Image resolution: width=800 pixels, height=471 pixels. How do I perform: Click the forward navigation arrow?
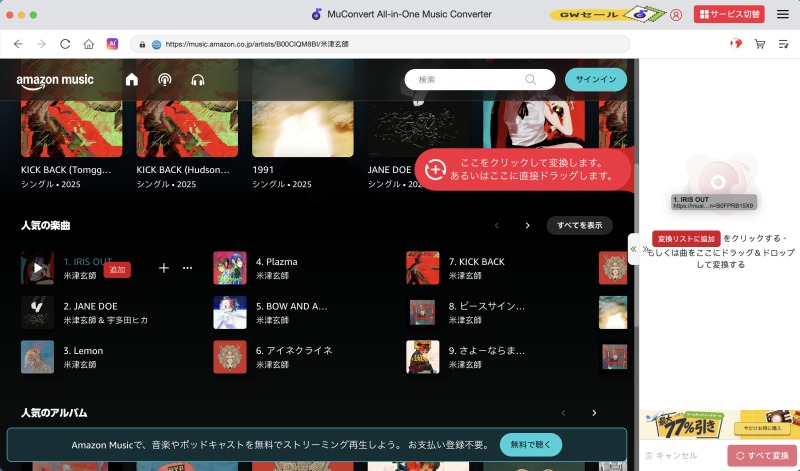(x=41, y=44)
